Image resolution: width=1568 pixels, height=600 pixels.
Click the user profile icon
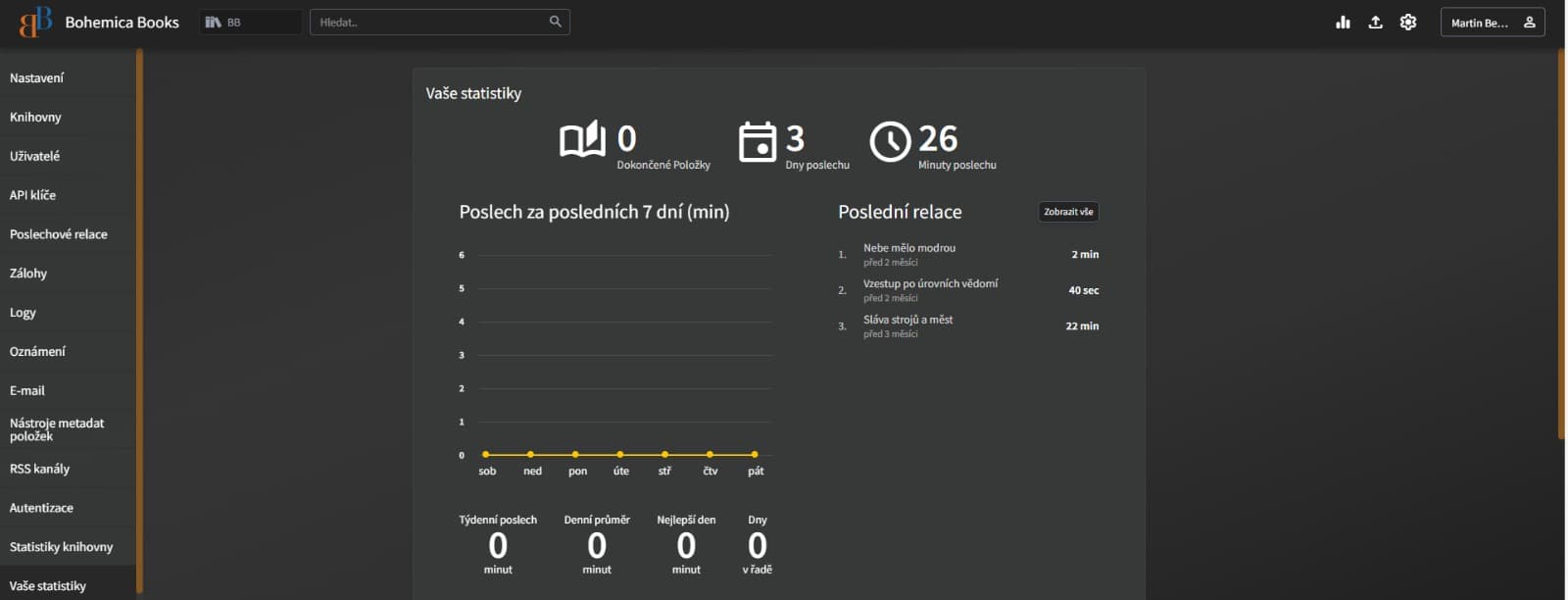[x=1529, y=23]
